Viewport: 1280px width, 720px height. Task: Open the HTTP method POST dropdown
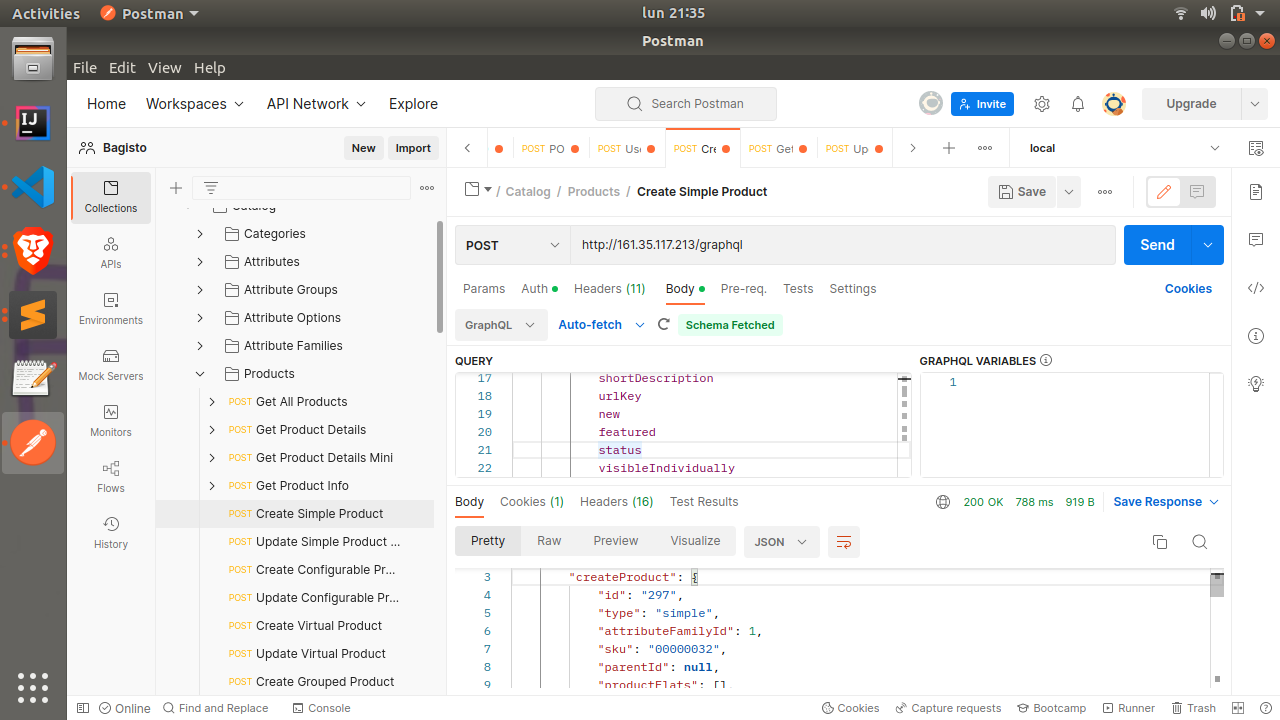pyautogui.click(x=512, y=245)
